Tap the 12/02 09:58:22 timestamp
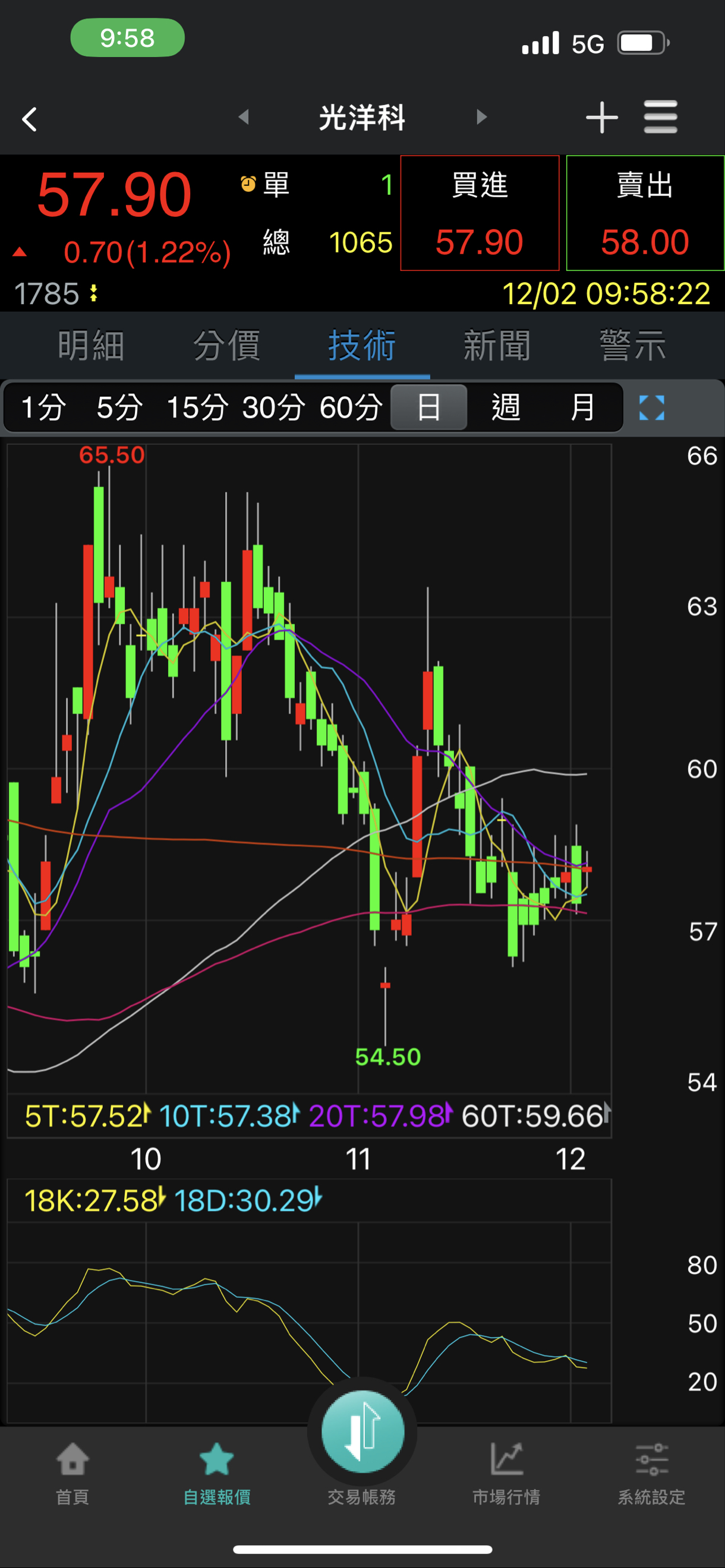This screenshot has width=725, height=1568. pyautogui.click(x=606, y=294)
